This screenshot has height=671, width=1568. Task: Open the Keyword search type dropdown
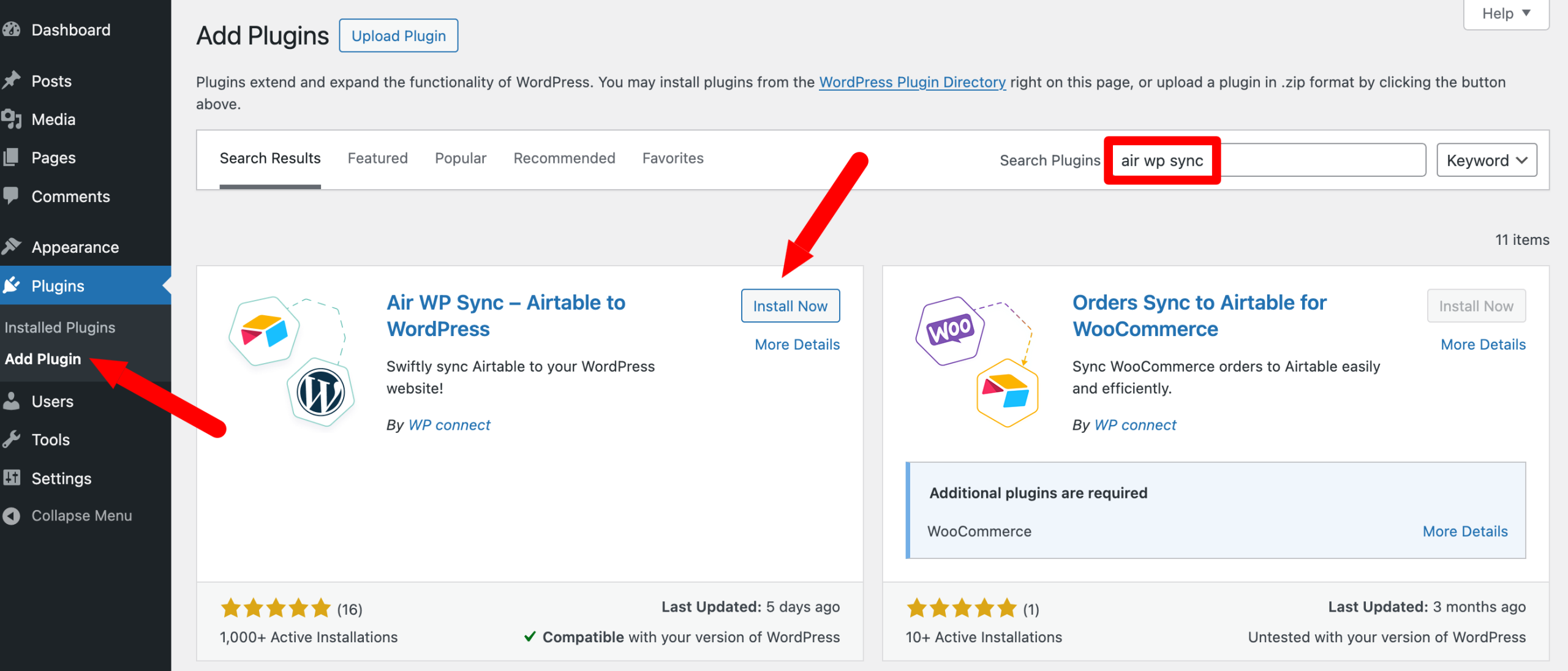coord(1487,160)
